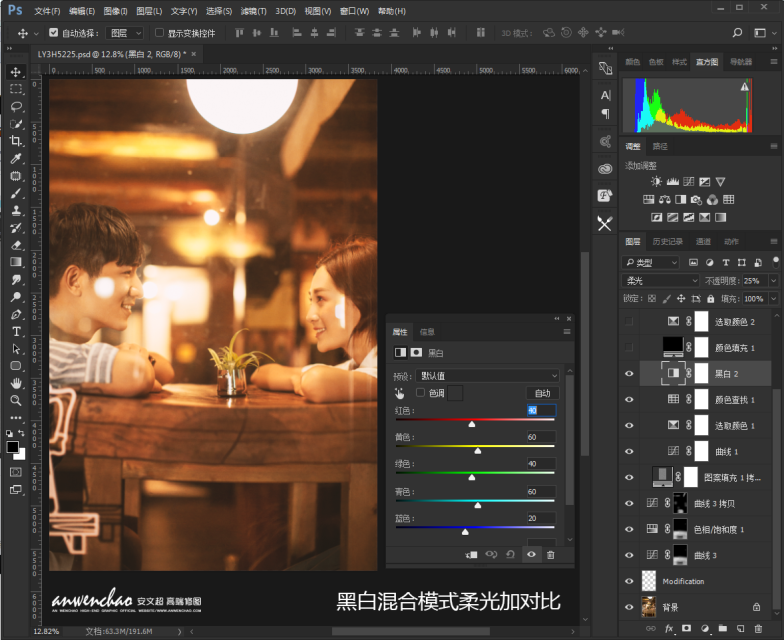Switch to the 路径 tab

point(660,146)
